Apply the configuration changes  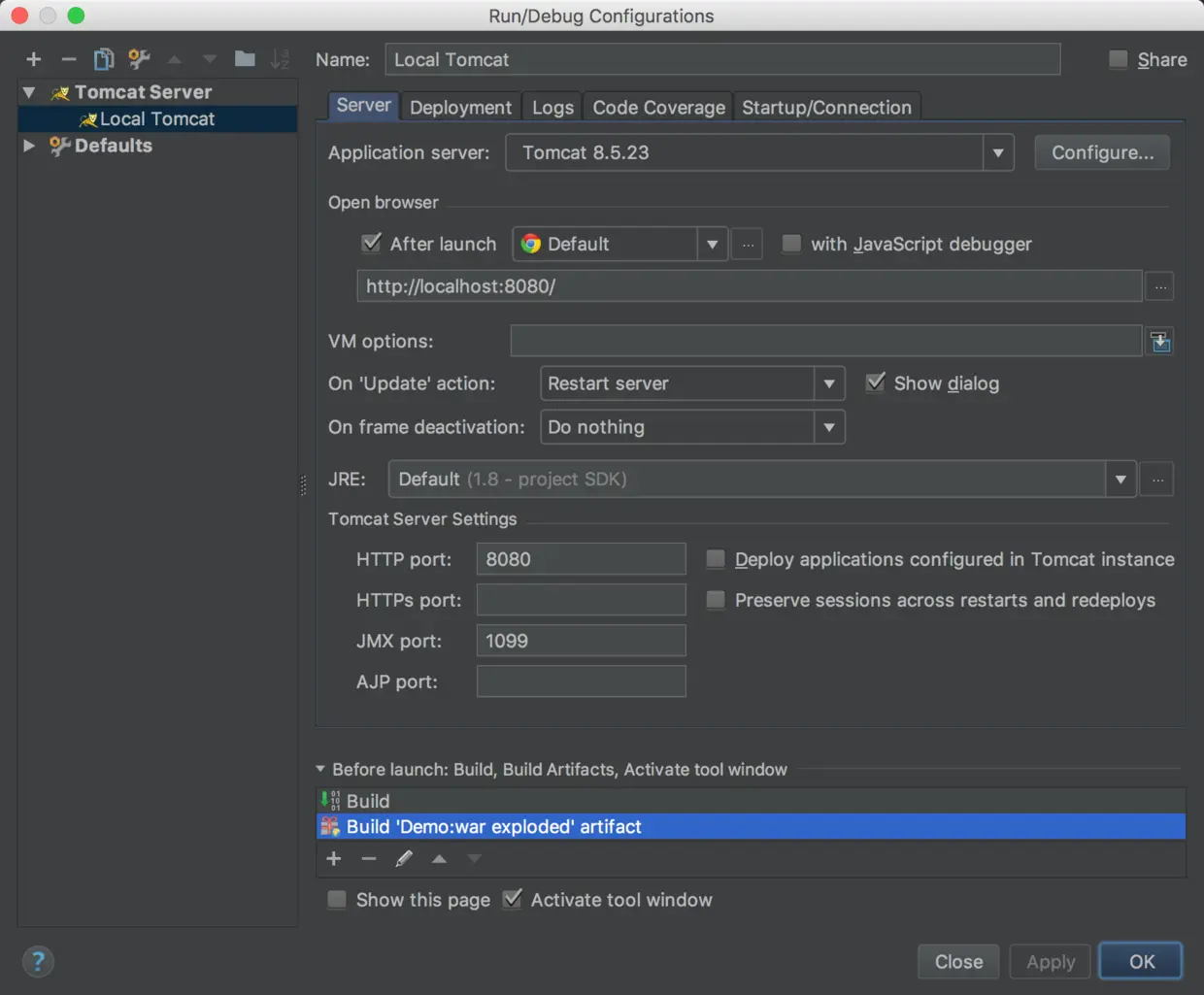pos(1050,961)
